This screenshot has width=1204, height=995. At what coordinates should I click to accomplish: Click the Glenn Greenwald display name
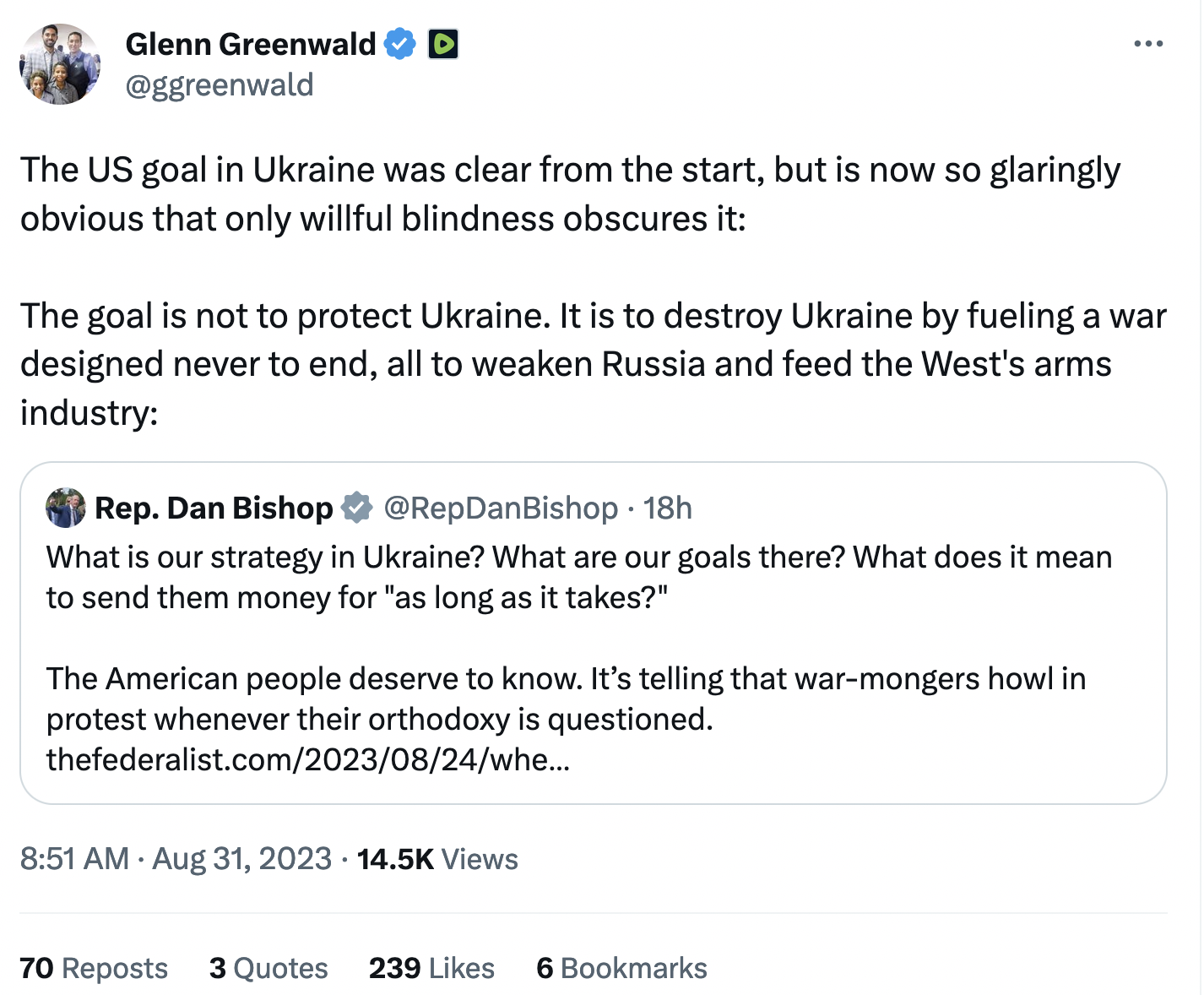251,44
